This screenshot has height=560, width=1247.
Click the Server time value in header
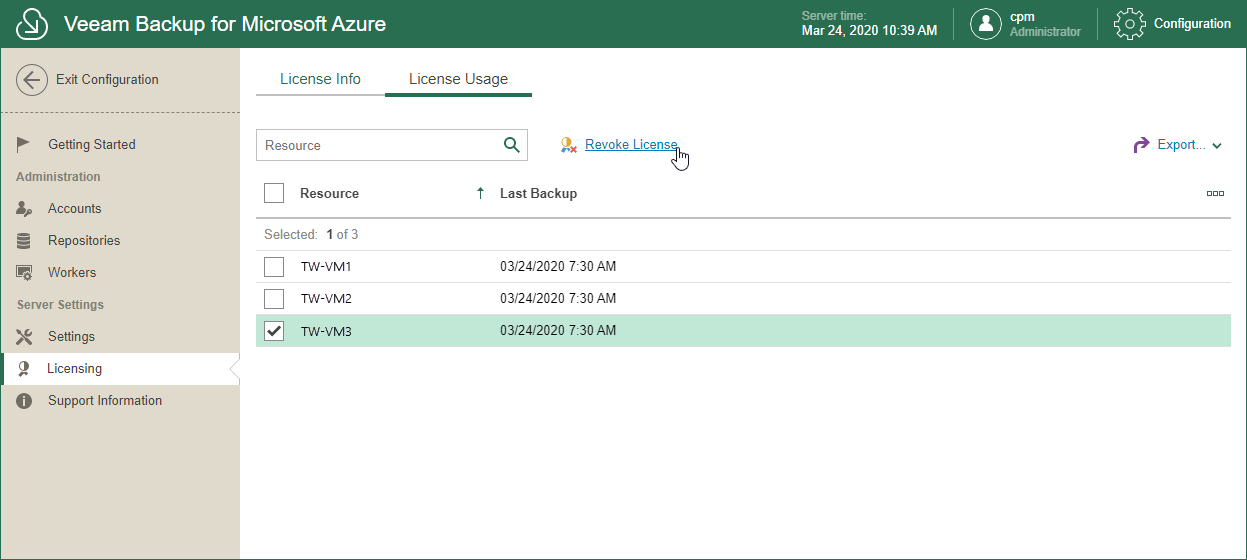869,31
